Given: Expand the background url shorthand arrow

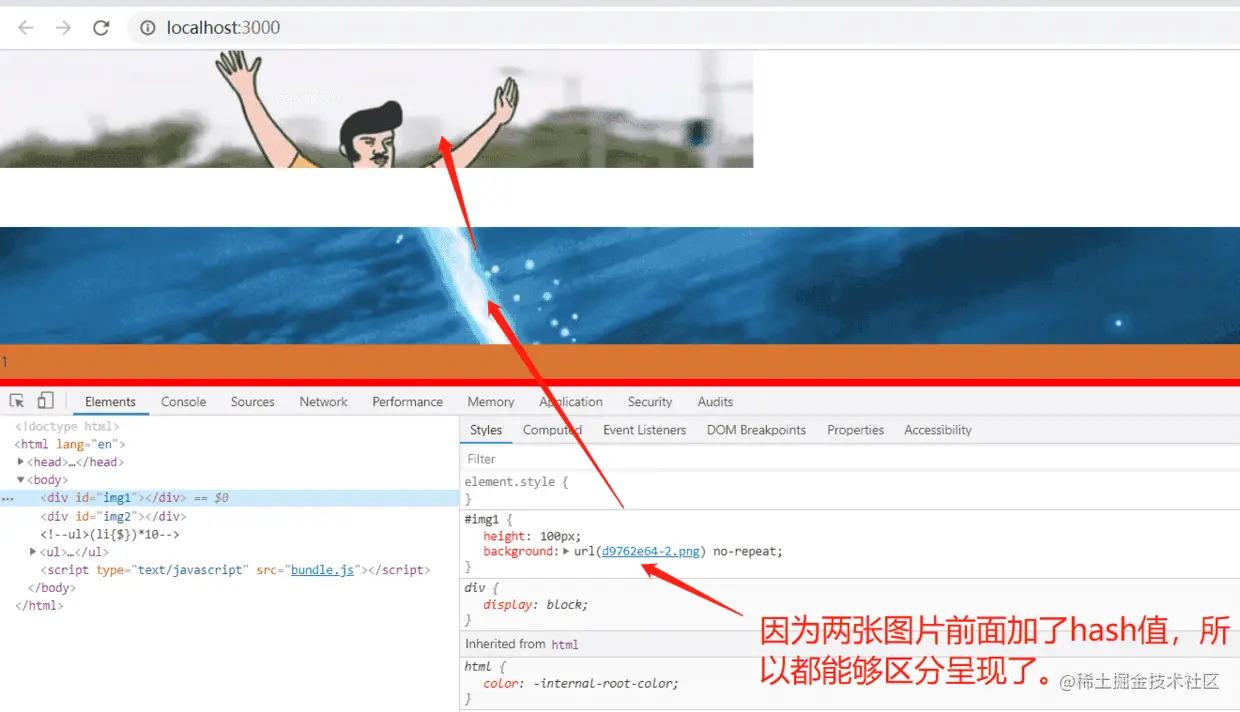Looking at the screenshot, I should tap(566, 552).
